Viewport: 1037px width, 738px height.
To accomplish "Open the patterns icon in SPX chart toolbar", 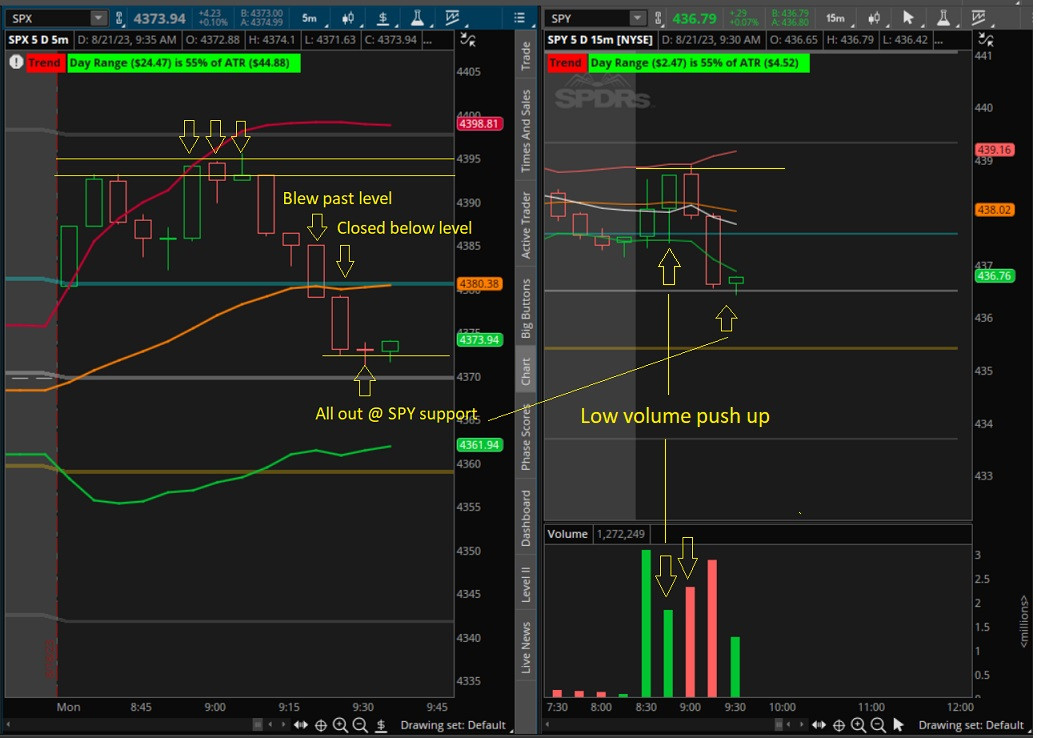I will tap(452, 18).
